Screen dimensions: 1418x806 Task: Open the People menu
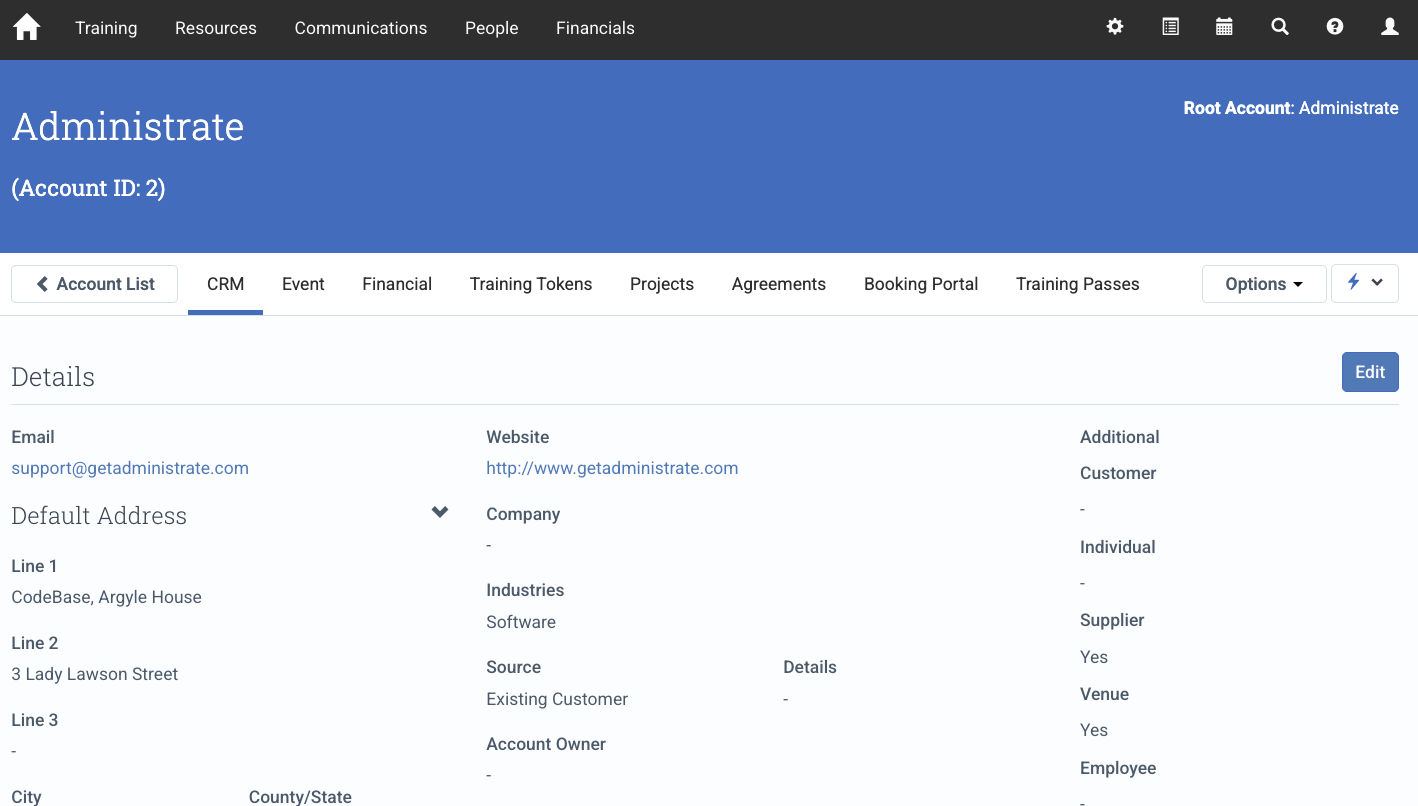[x=492, y=28]
